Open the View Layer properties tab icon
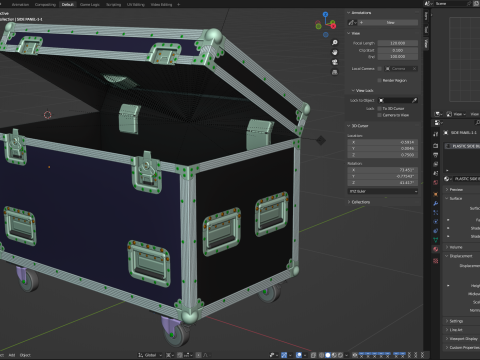 [436, 164]
